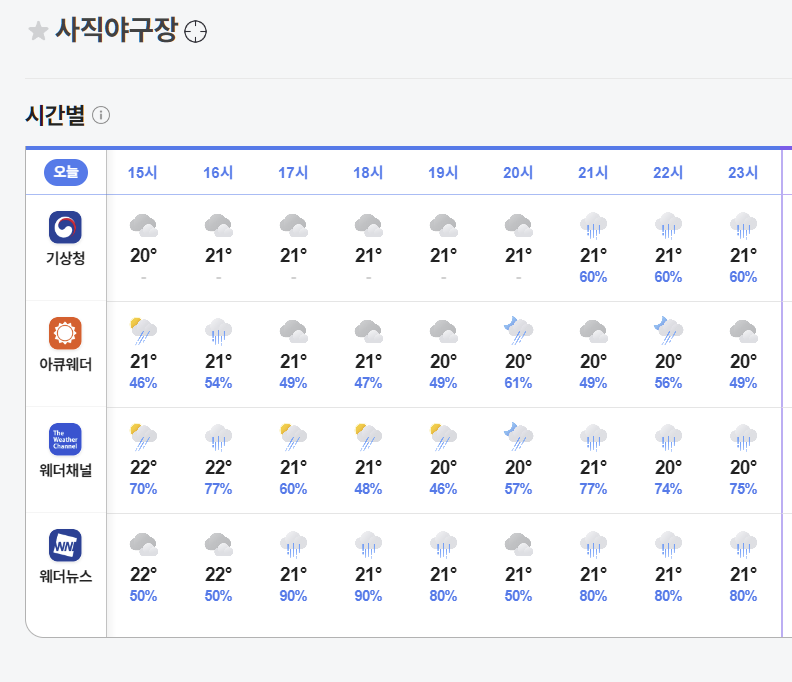The height and width of the screenshot is (682, 792).
Task: Select the 오늘 pill button
Action: (66, 172)
